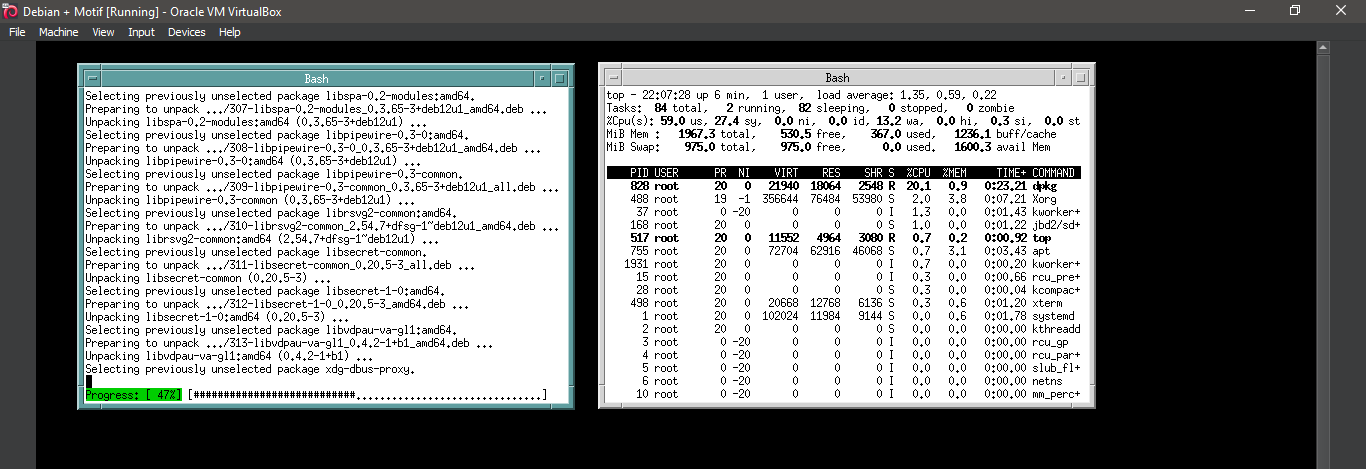Click the %CPU column header in top

918,173
